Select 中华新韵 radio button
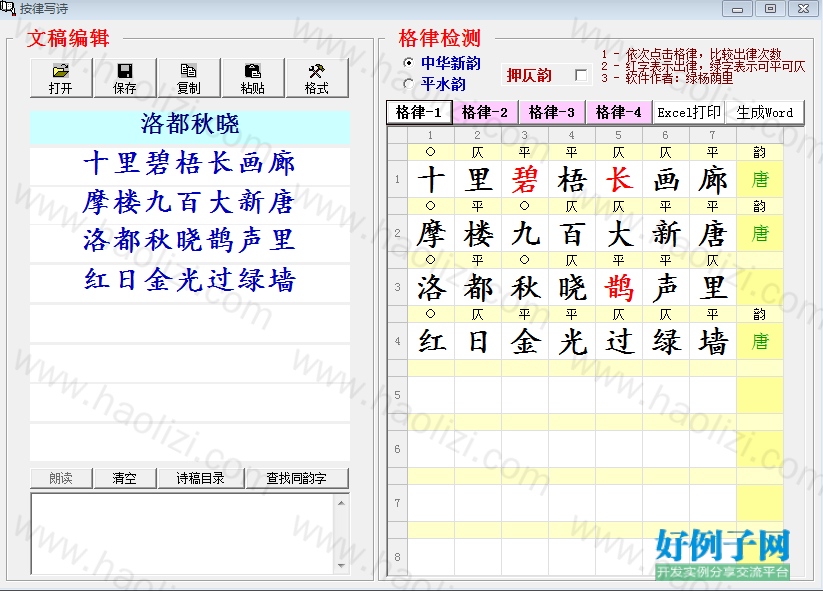The height and width of the screenshot is (591, 823). click(408, 62)
